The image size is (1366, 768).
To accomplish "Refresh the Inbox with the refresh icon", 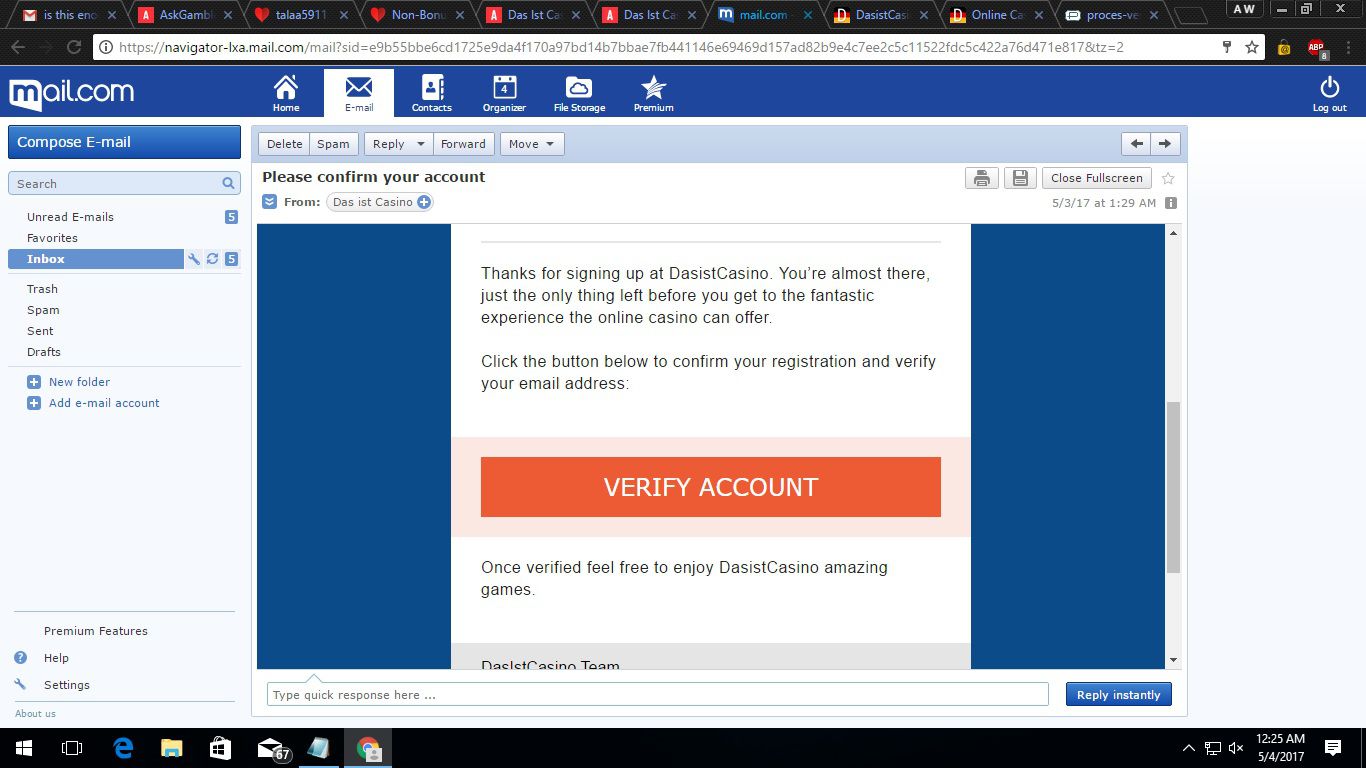I will [212, 259].
